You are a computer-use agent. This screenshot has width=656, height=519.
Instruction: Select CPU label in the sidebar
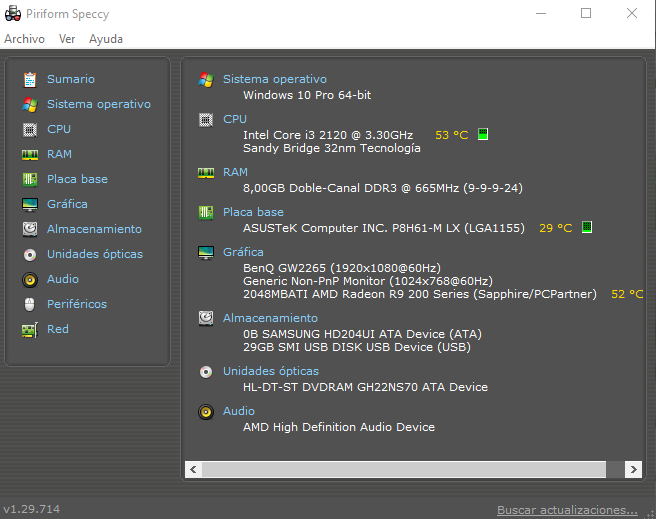[x=59, y=129]
